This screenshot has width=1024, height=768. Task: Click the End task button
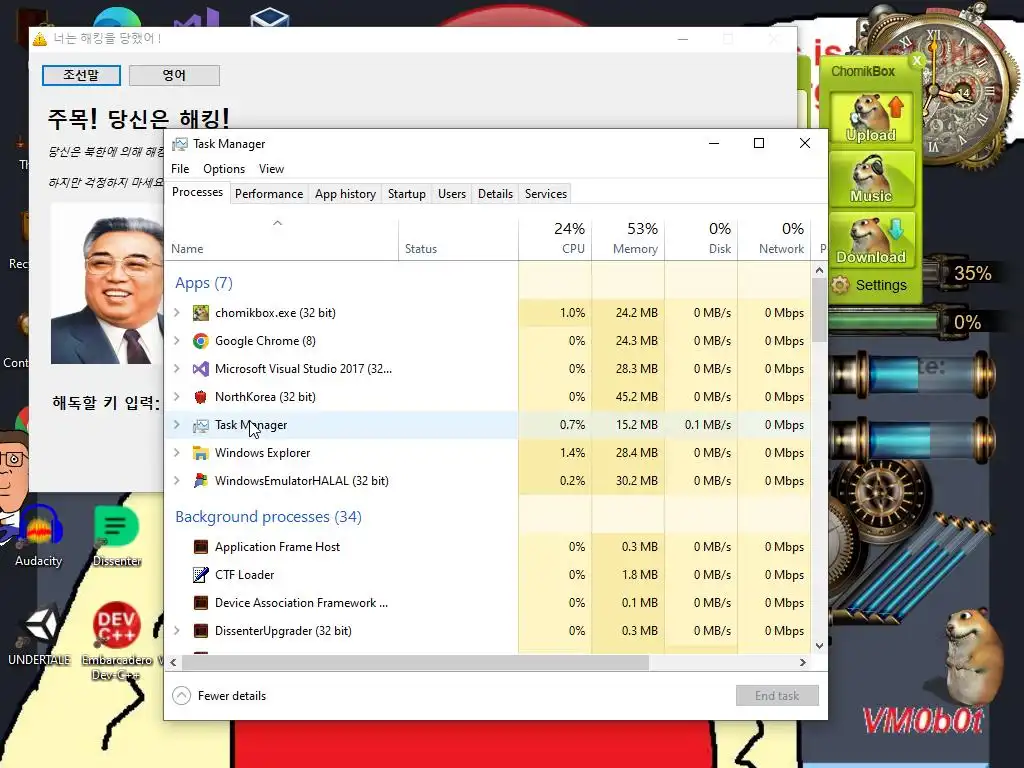pos(777,696)
